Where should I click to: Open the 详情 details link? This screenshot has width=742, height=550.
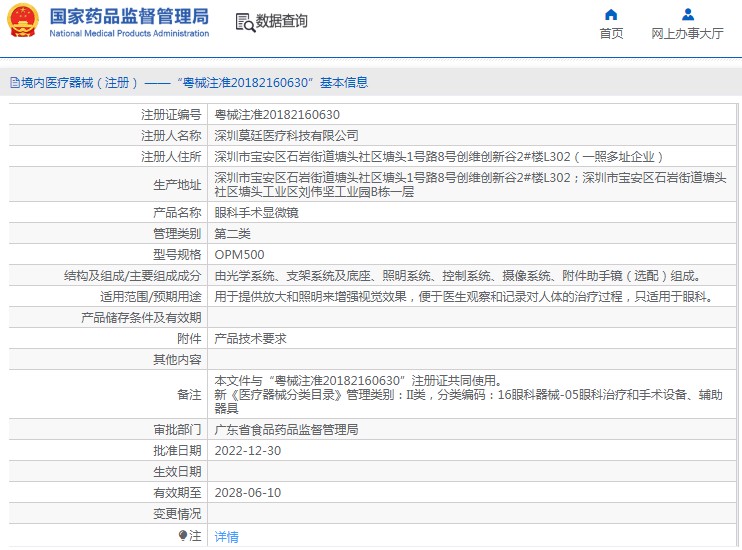[226, 537]
